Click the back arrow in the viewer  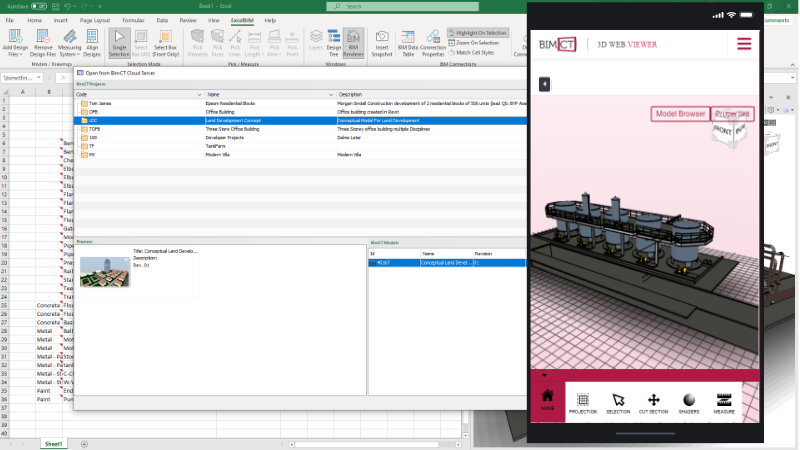[x=544, y=84]
